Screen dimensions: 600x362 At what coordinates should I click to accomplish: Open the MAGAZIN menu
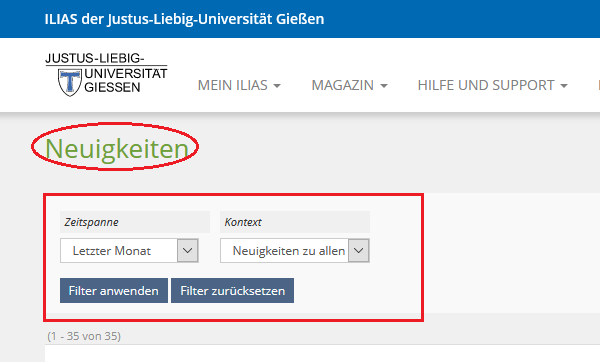(x=349, y=85)
